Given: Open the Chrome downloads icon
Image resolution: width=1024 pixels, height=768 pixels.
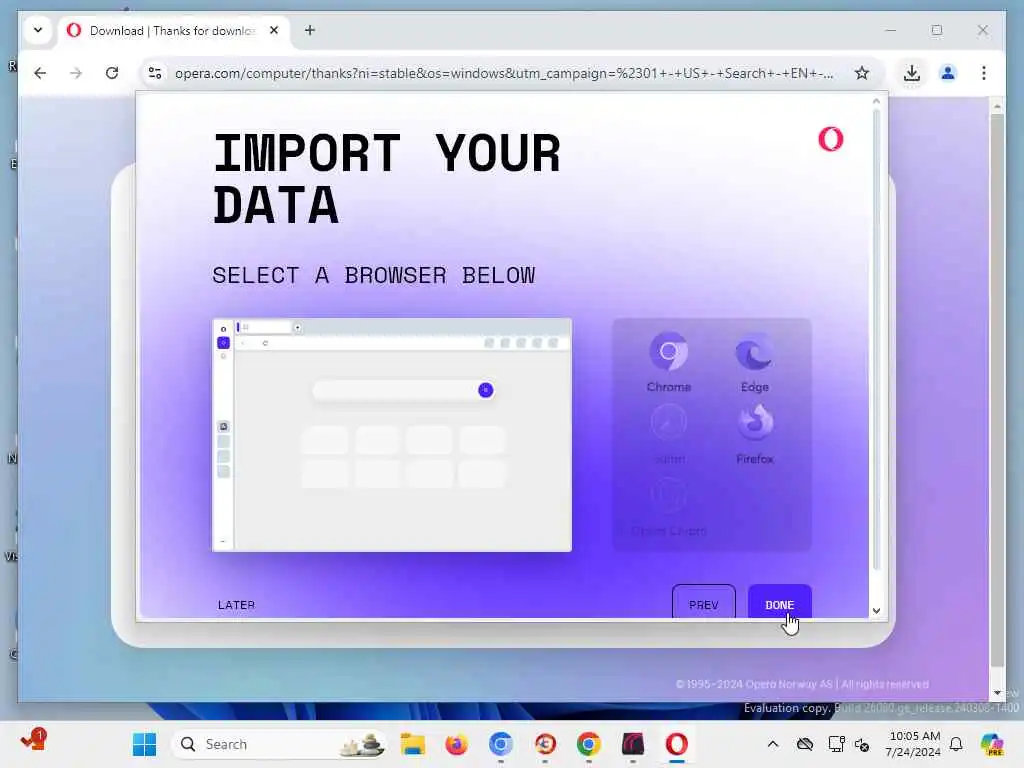Looking at the screenshot, I should coord(912,73).
